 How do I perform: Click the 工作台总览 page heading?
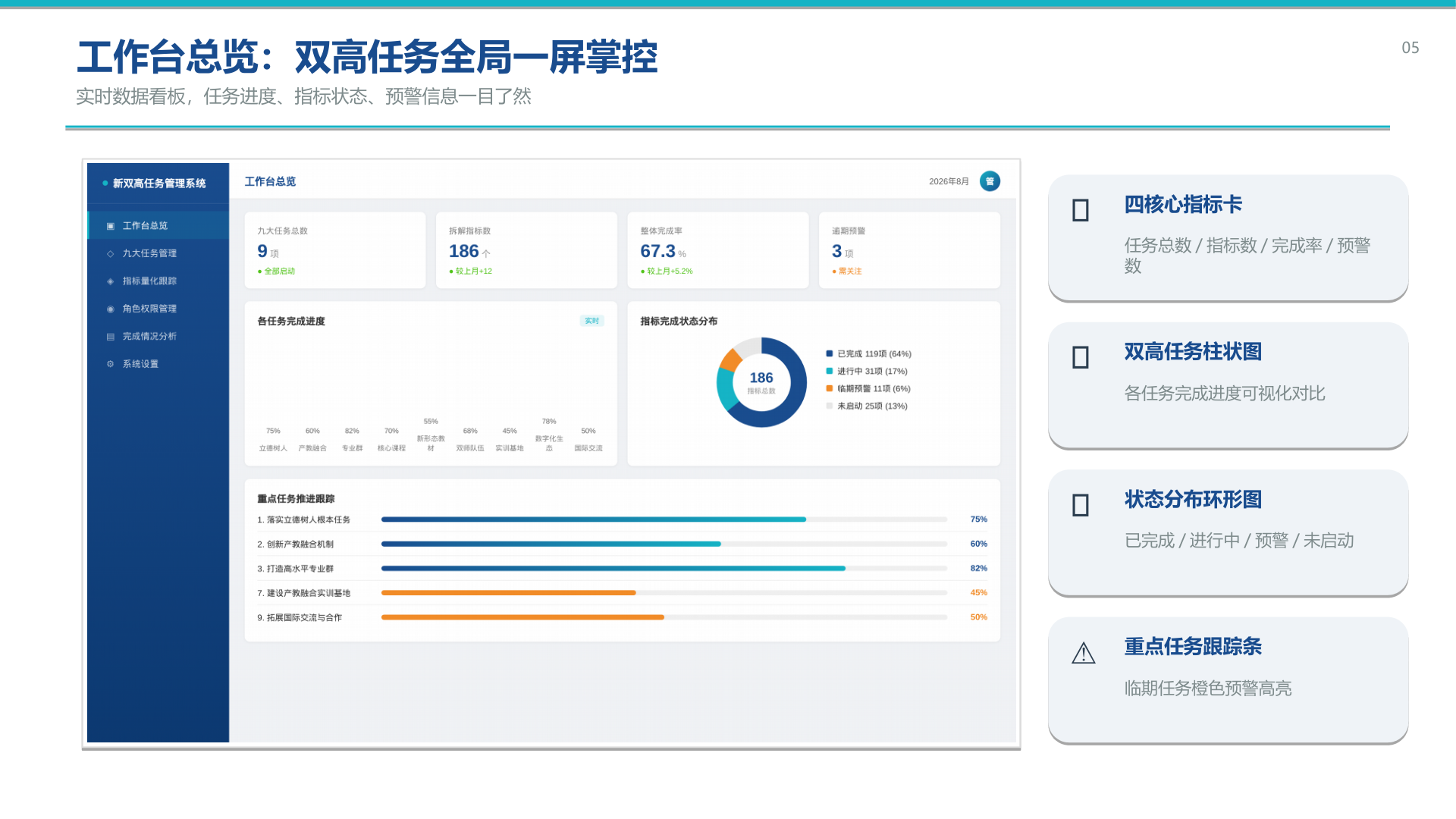pos(270,181)
